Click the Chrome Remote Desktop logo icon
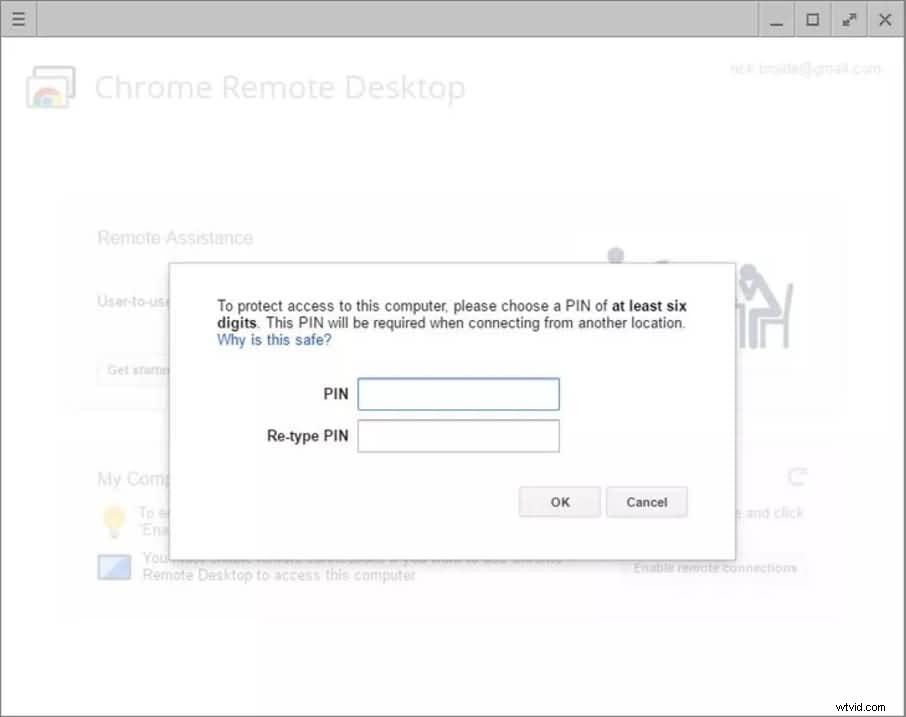The width and height of the screenshot is (906, 717). click(x=51, y=86)
